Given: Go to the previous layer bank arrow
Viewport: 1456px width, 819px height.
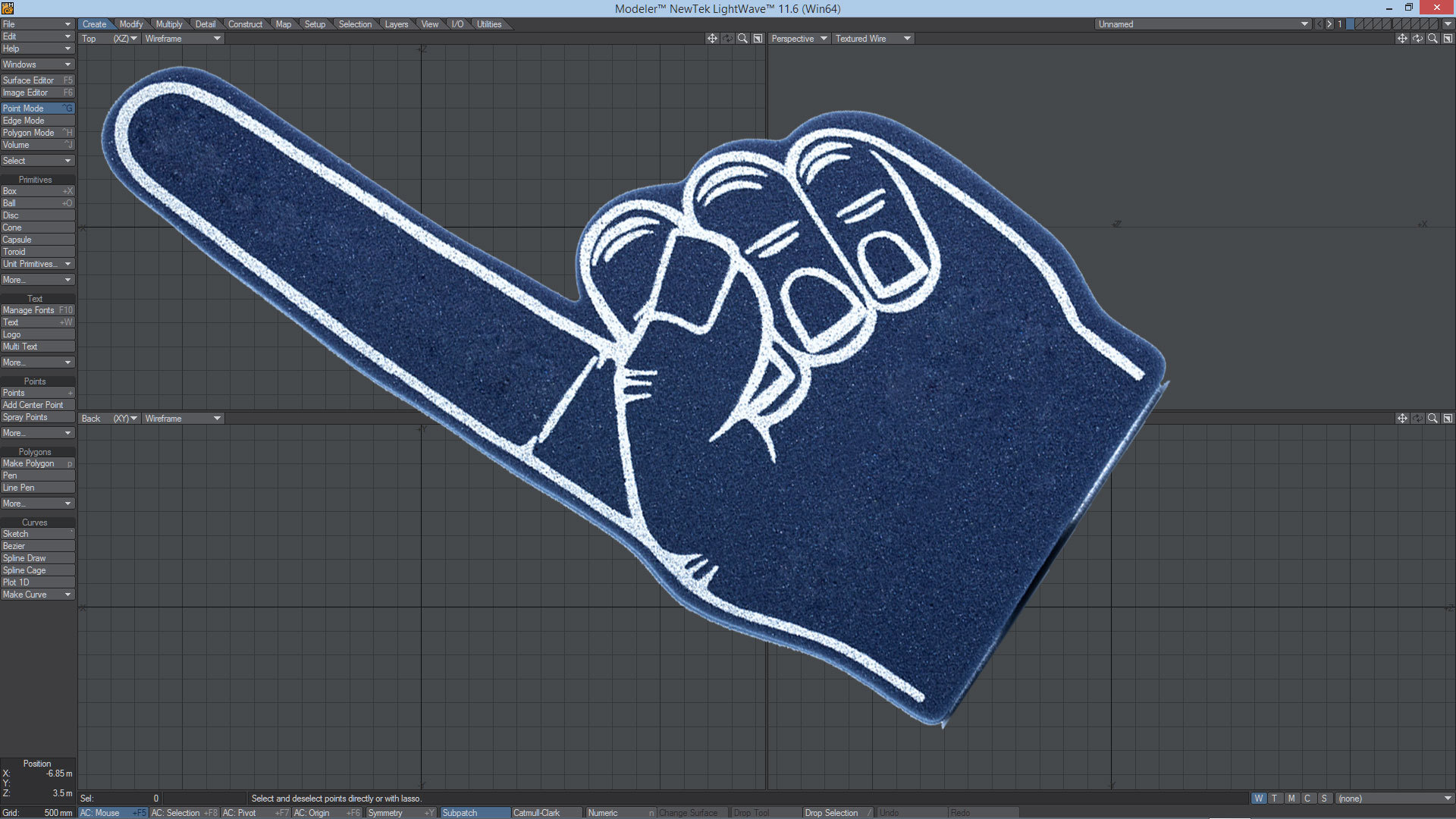Looking at the screenshot, I should [1319, 24].
